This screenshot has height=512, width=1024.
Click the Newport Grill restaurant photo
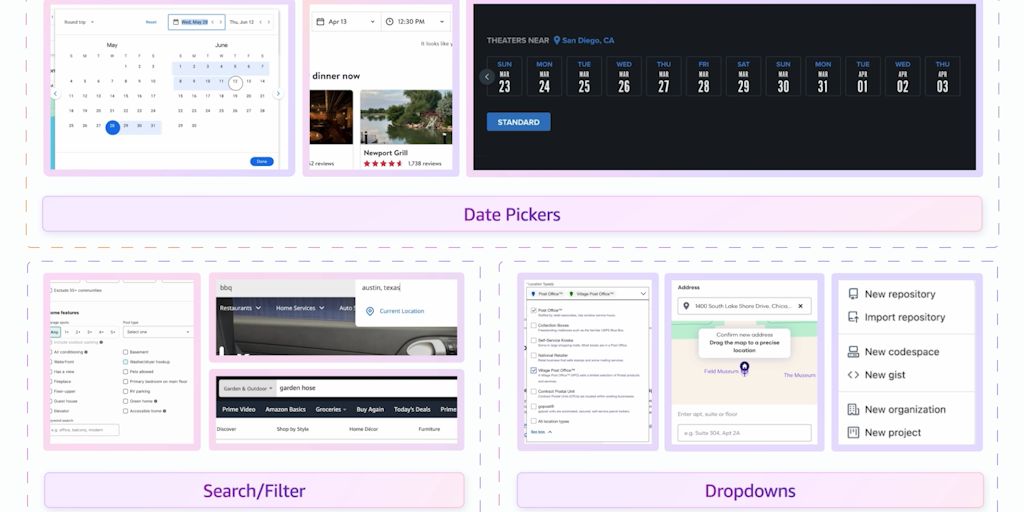pyautogui.click(x=406, y=117)
